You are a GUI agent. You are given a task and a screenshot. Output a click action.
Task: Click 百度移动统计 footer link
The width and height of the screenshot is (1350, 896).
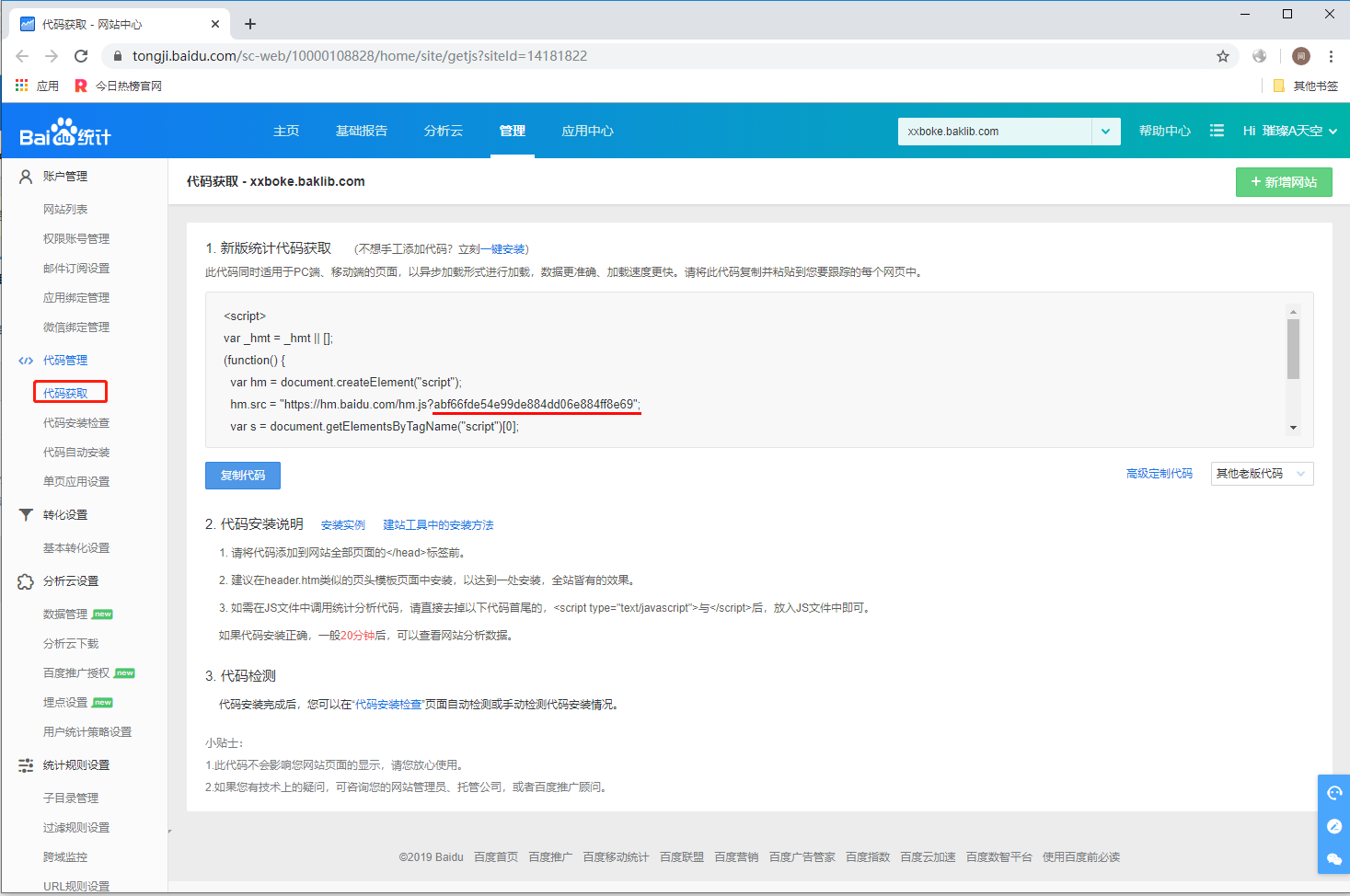tap(616, 857)
